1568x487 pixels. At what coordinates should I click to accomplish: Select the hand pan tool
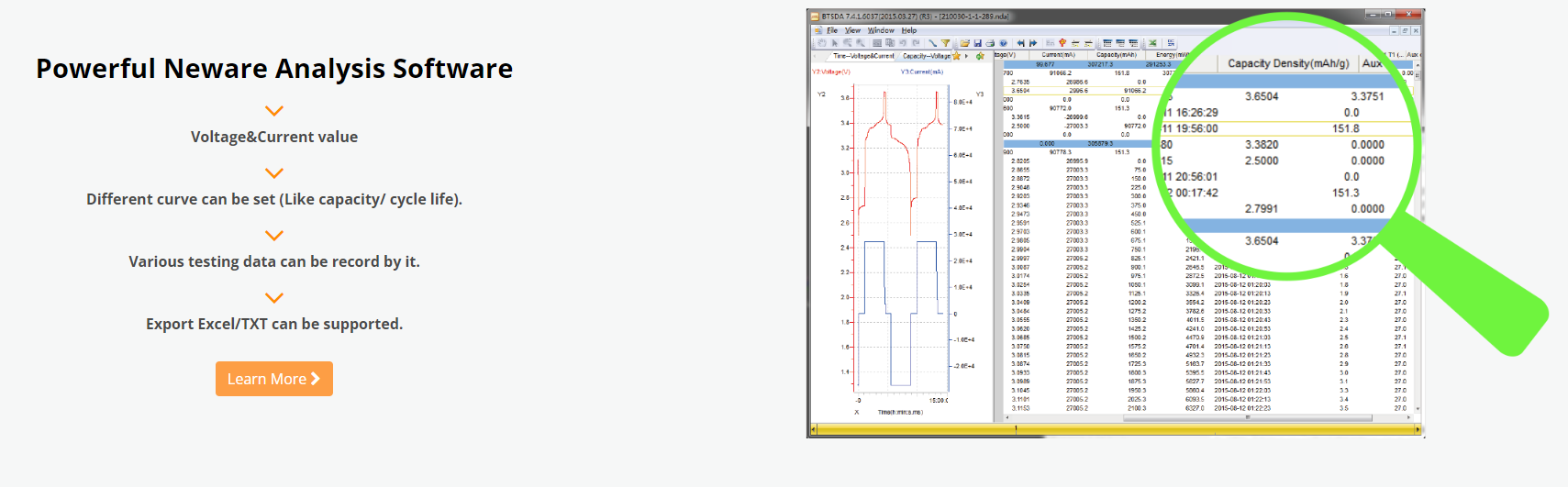pos(822,43)
